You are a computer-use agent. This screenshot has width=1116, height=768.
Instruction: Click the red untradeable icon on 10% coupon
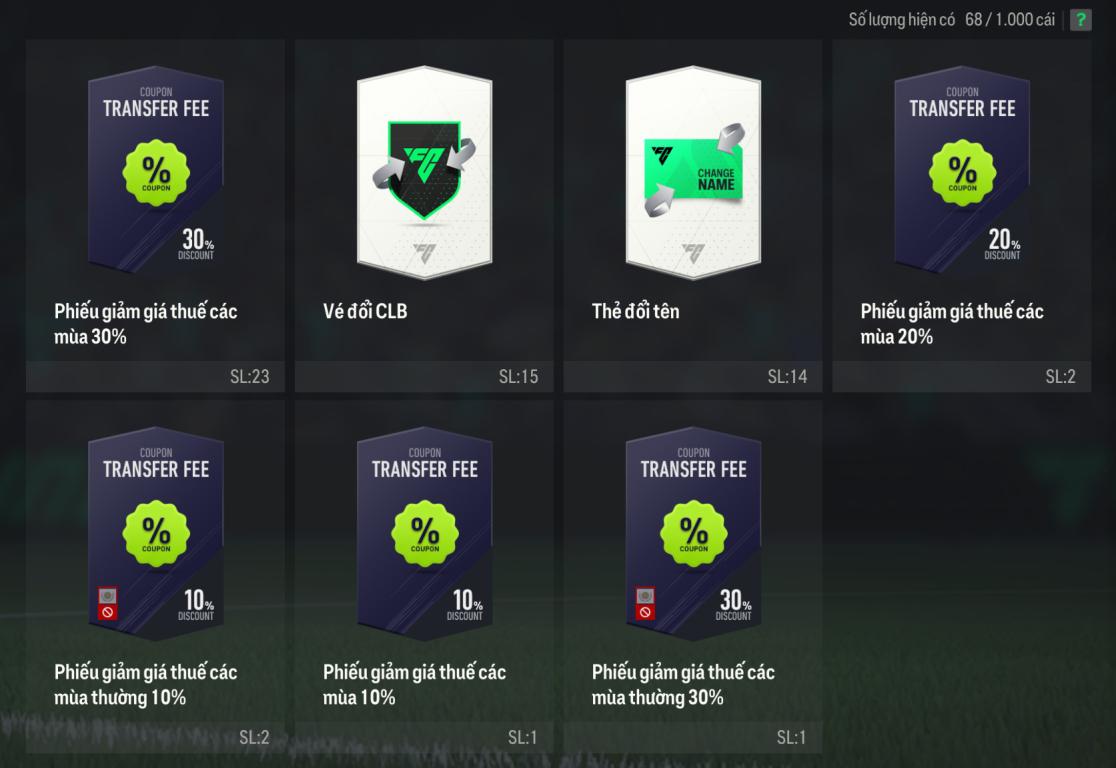click(107, 604)
